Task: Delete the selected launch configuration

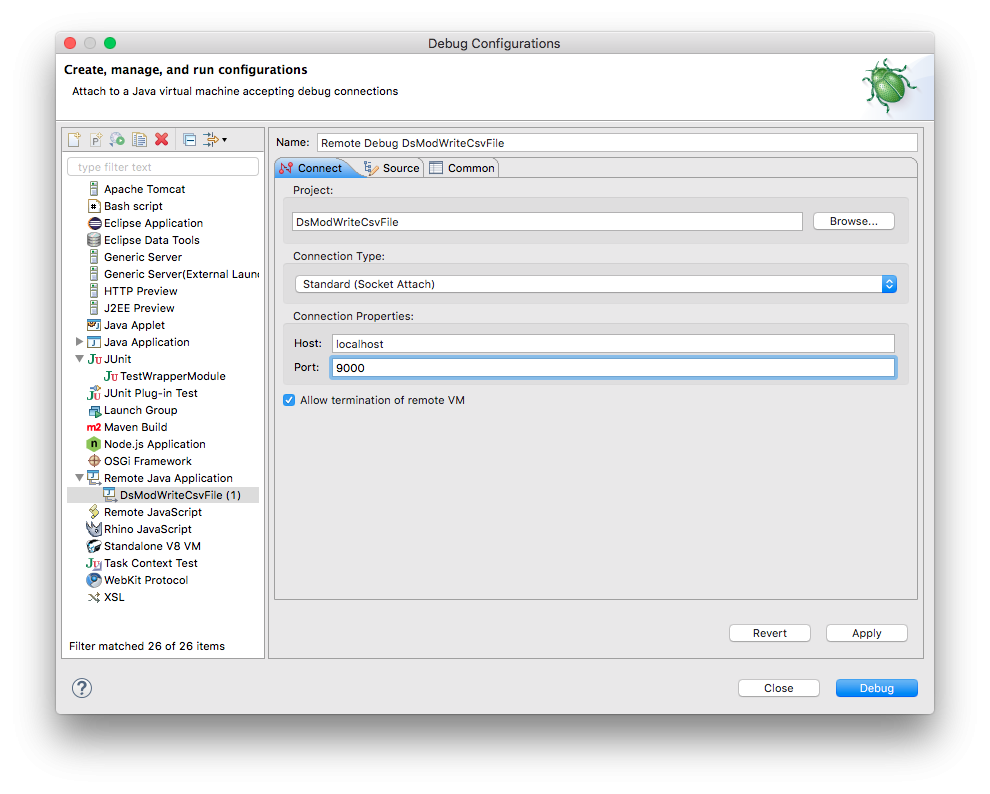Action: 161,140
